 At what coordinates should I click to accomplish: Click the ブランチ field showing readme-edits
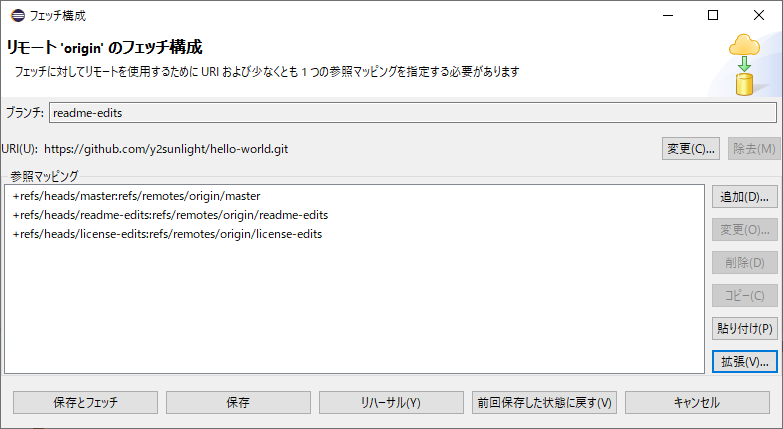(413, 113)
